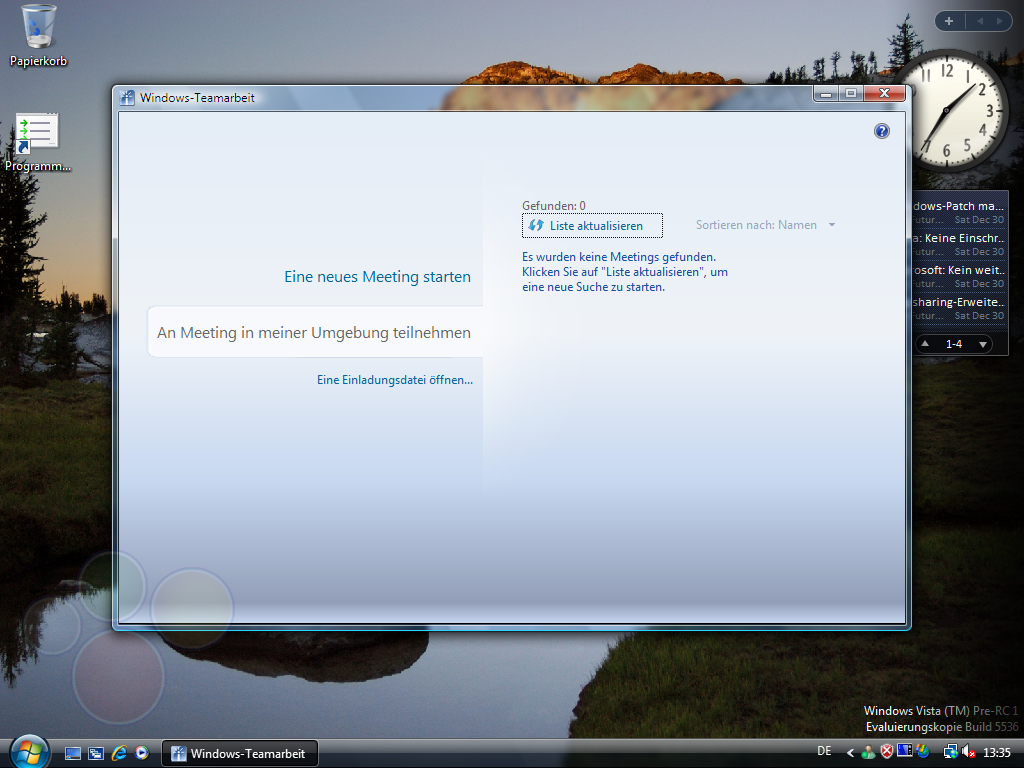Click the Liste aktualisieren refresh button
Image resolution: width=1024 pixels, height=768 pixels.
[x=592, y=226]
